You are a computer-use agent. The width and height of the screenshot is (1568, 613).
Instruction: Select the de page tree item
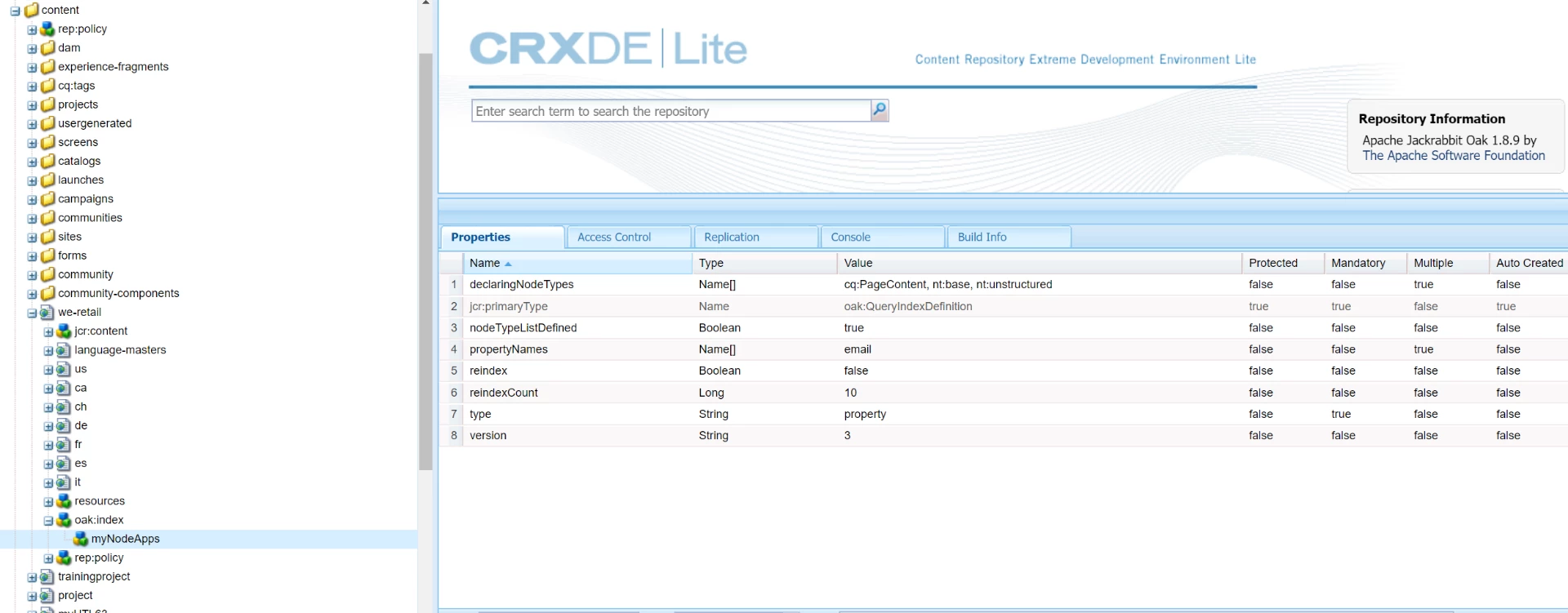click(x=81, y=425)
